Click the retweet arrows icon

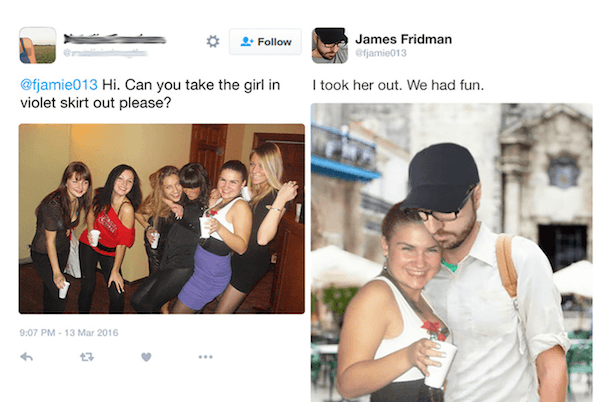[87, 357]
